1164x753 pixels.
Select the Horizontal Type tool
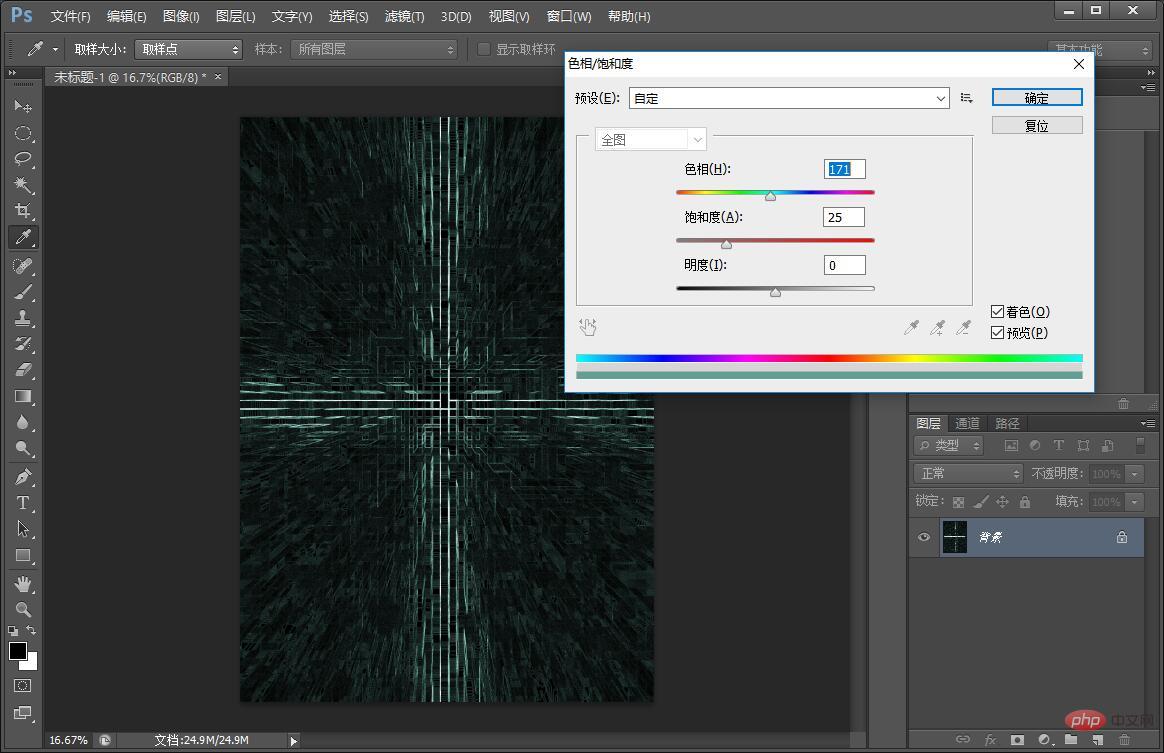click(x=23, y=503)
